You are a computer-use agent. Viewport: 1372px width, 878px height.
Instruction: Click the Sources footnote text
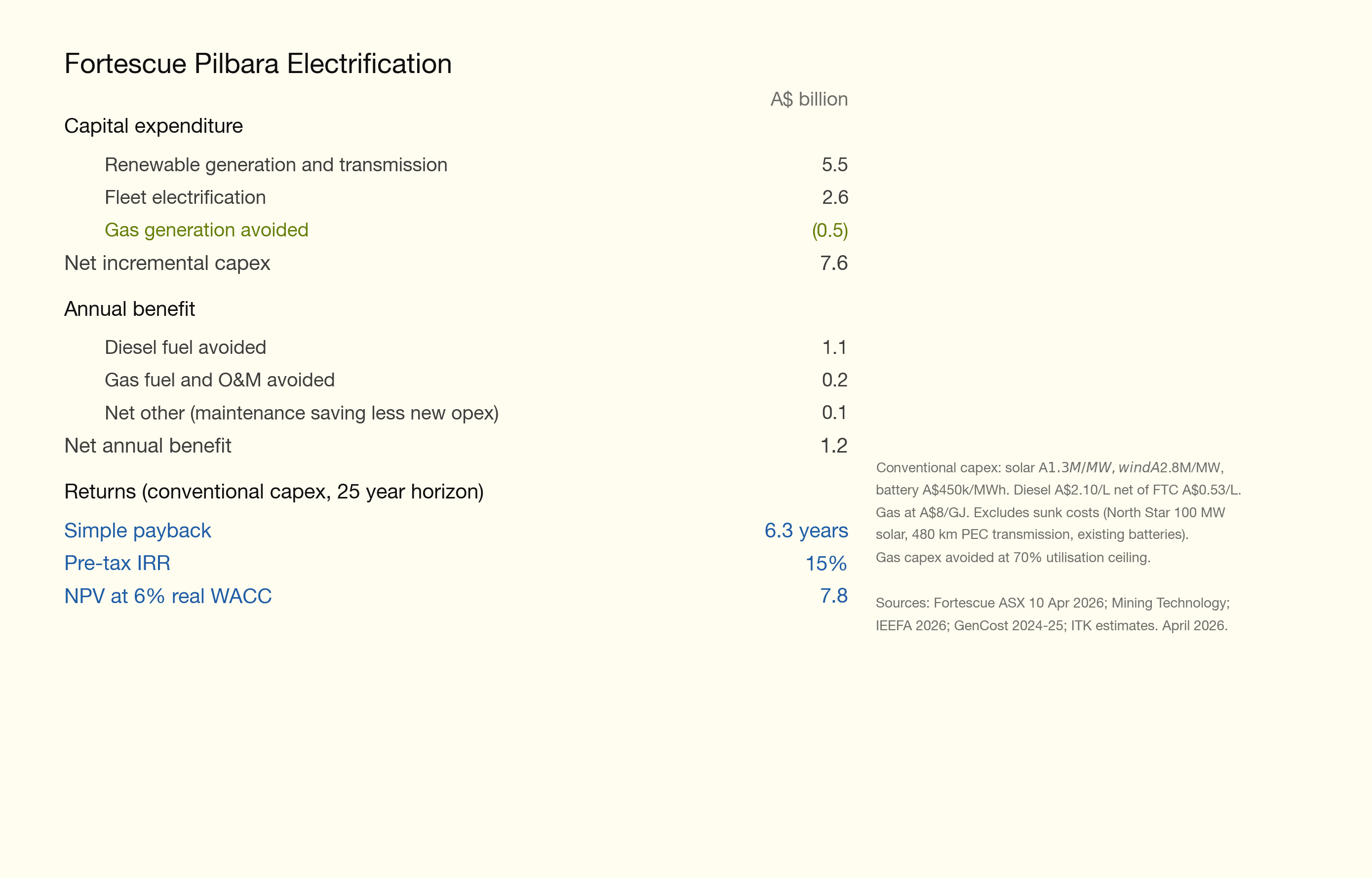pos(1052,614)
